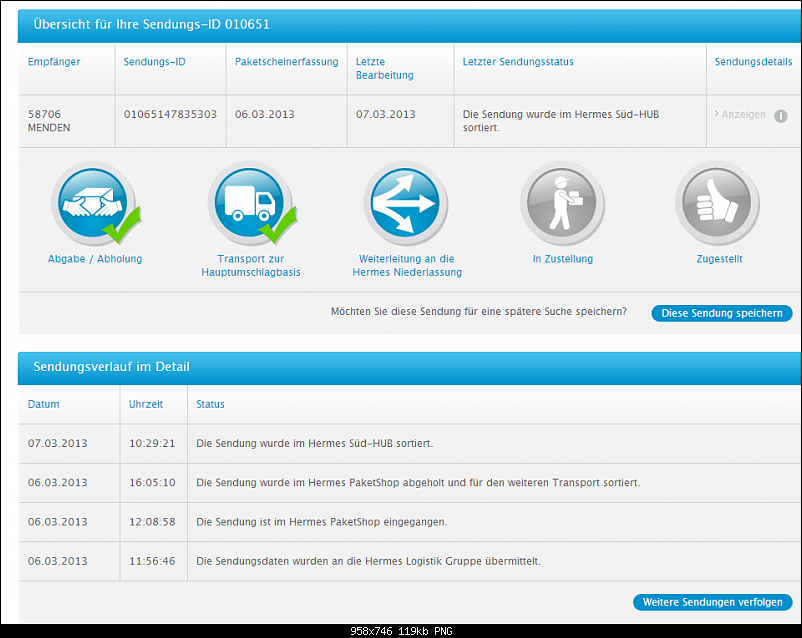
Task: Click recipient cell 58706 MENDEN
Action: point(49,121)
